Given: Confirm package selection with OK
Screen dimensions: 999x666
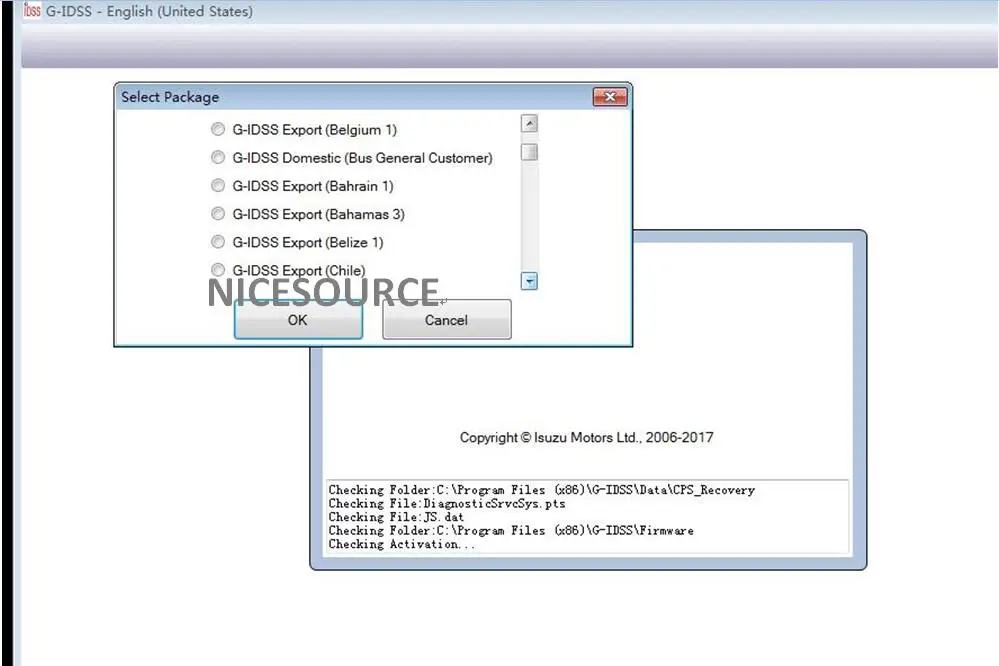Looking at the screenshot, I should click(298, 319).
